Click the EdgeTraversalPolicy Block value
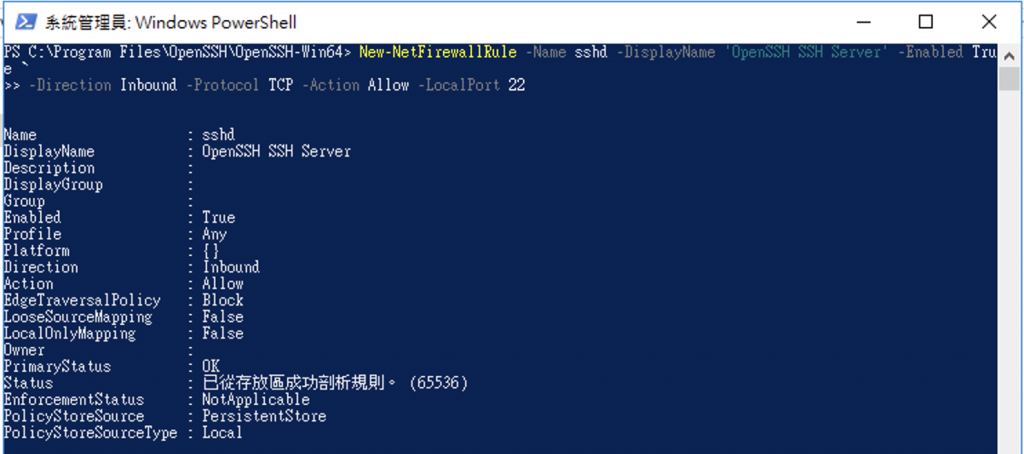 pos(223,300)
